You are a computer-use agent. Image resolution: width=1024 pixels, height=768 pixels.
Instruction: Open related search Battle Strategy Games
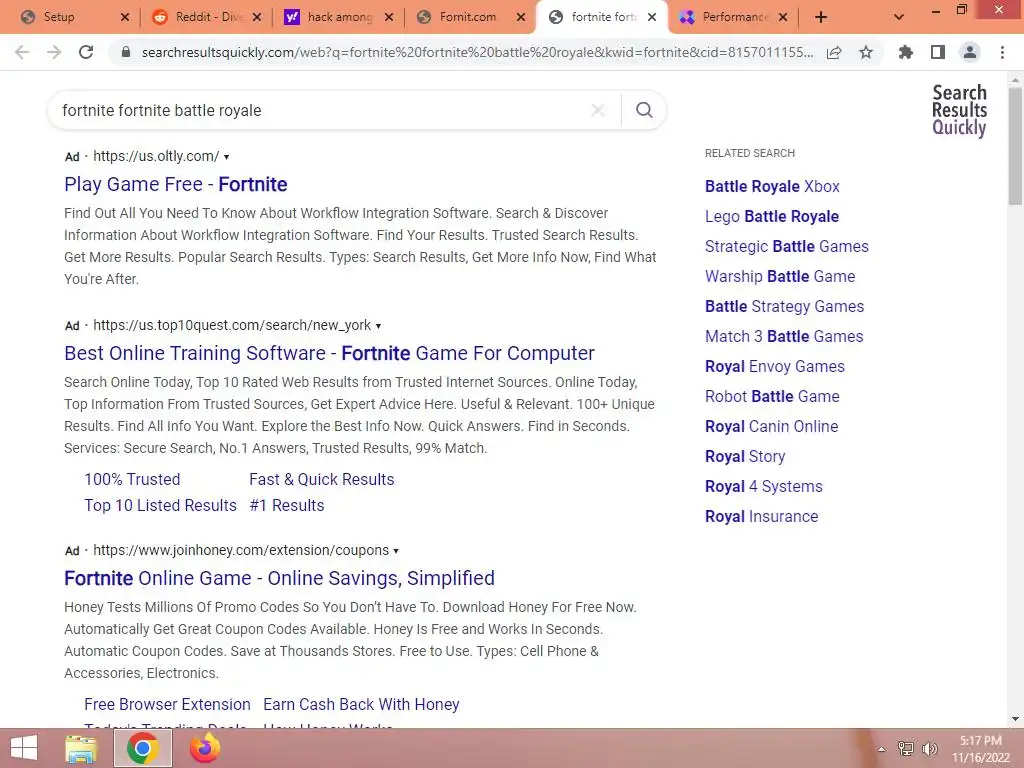coord(784,307)
